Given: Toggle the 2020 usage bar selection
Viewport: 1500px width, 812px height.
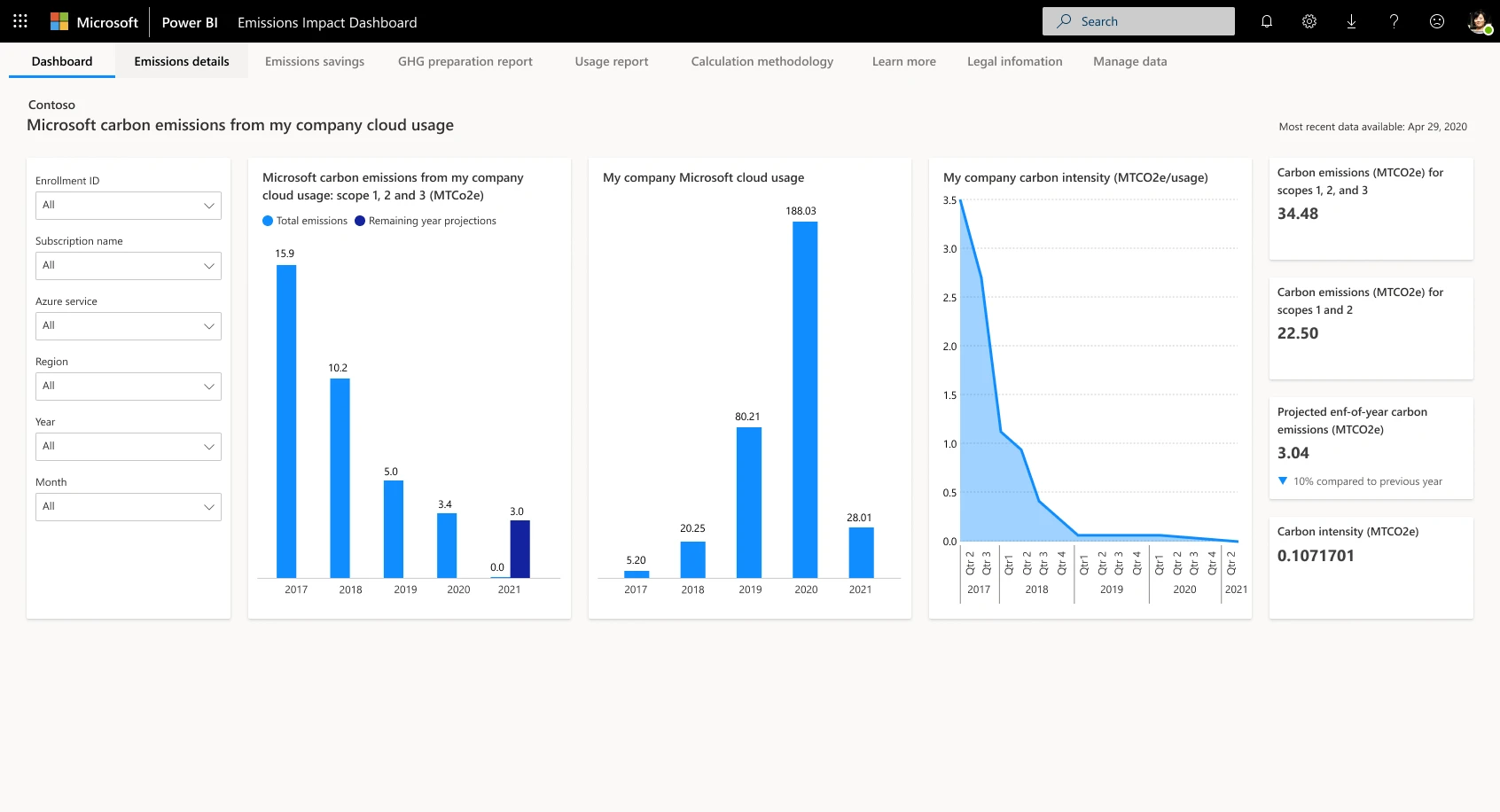Looking at the screenshot, I should 805,399.
